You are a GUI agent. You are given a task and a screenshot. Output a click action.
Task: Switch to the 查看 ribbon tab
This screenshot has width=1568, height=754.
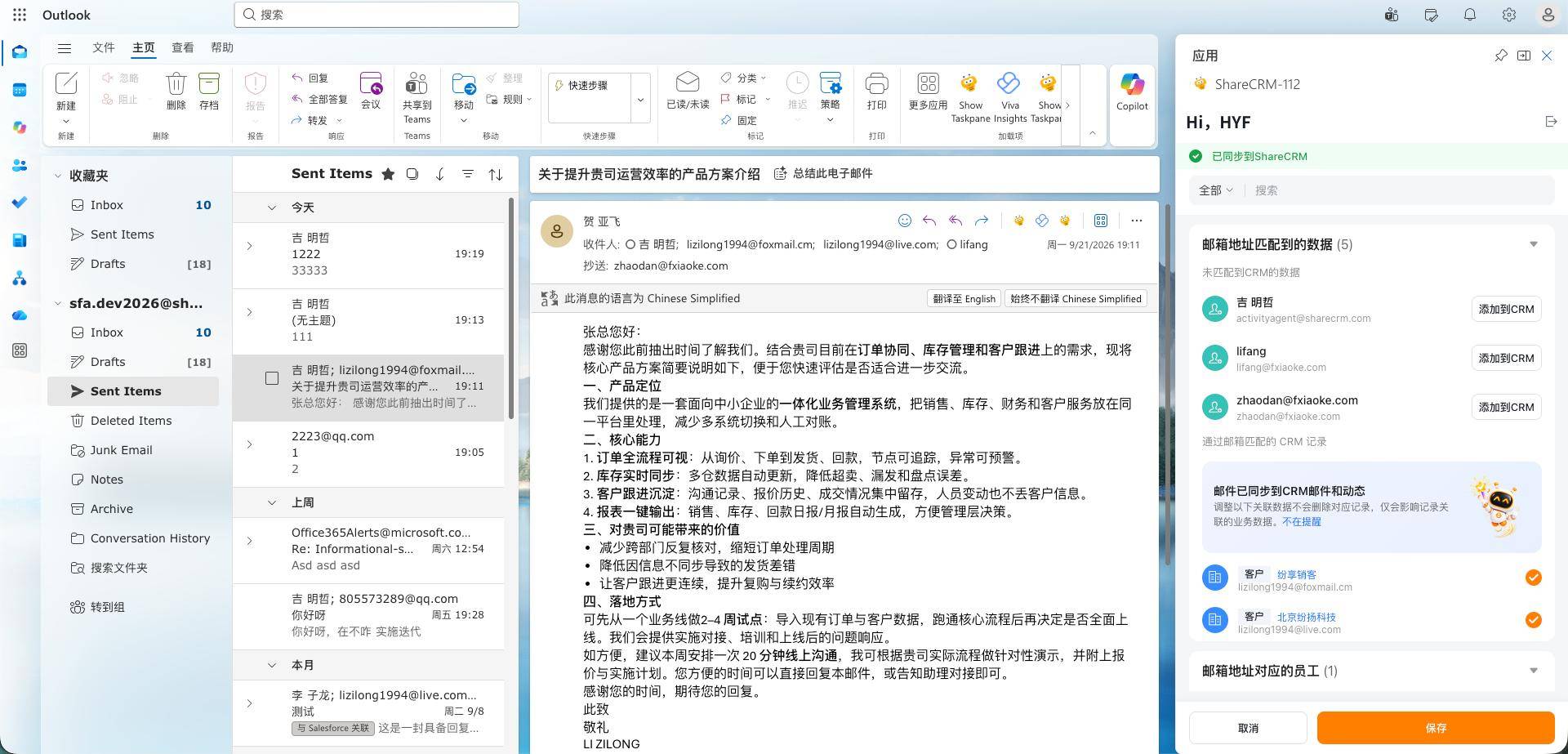coord(183,47)
